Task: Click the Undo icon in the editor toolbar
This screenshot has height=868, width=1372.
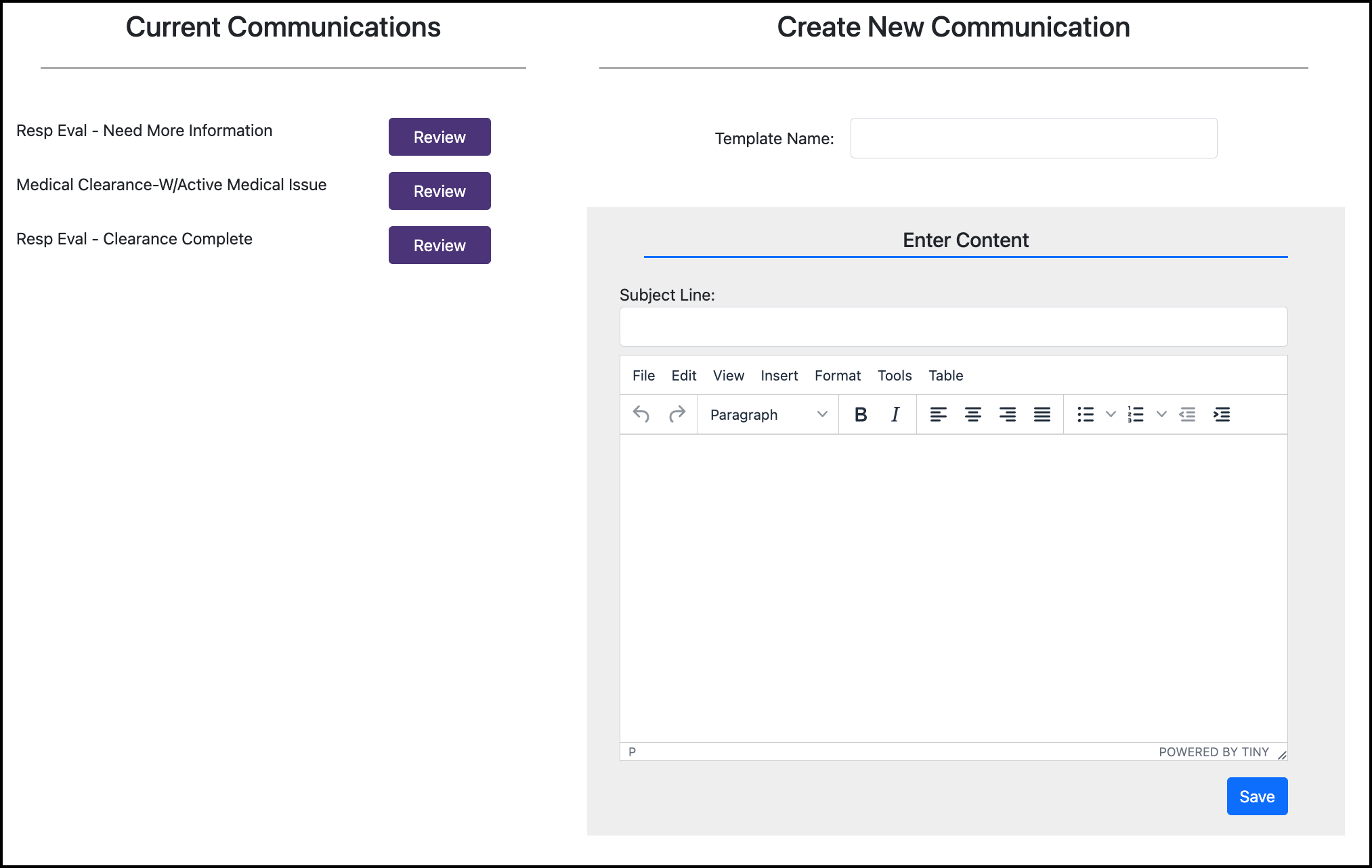Action: click(x=641, y=414)
